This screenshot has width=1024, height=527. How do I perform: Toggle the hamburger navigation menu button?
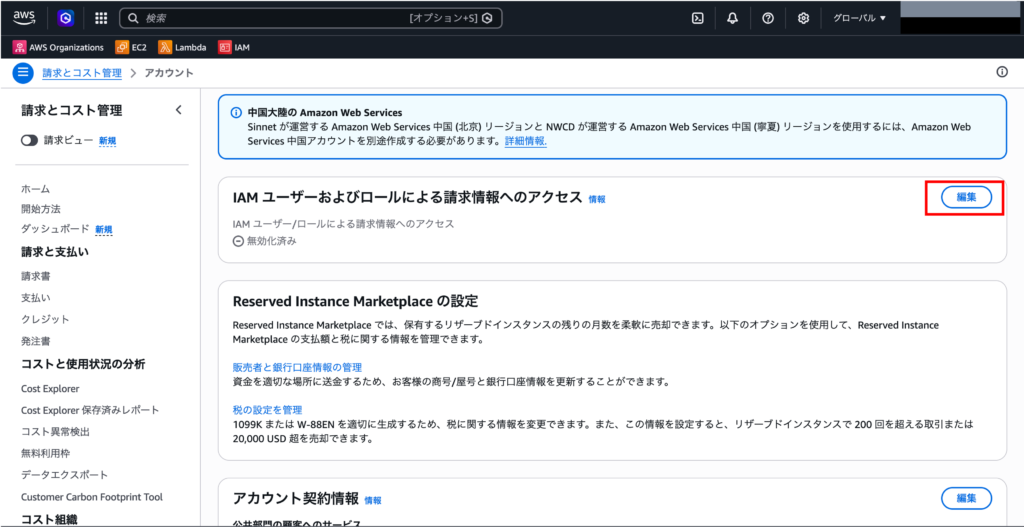[x=23, y=73]
